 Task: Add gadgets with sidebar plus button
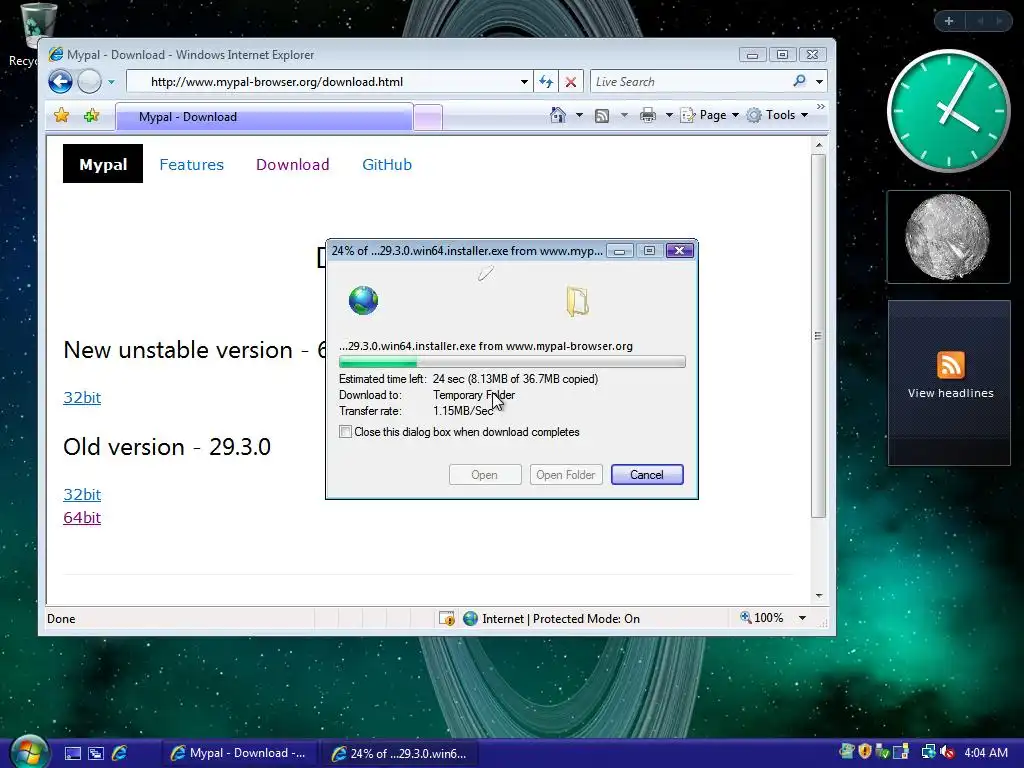click(x=949, y=21)
